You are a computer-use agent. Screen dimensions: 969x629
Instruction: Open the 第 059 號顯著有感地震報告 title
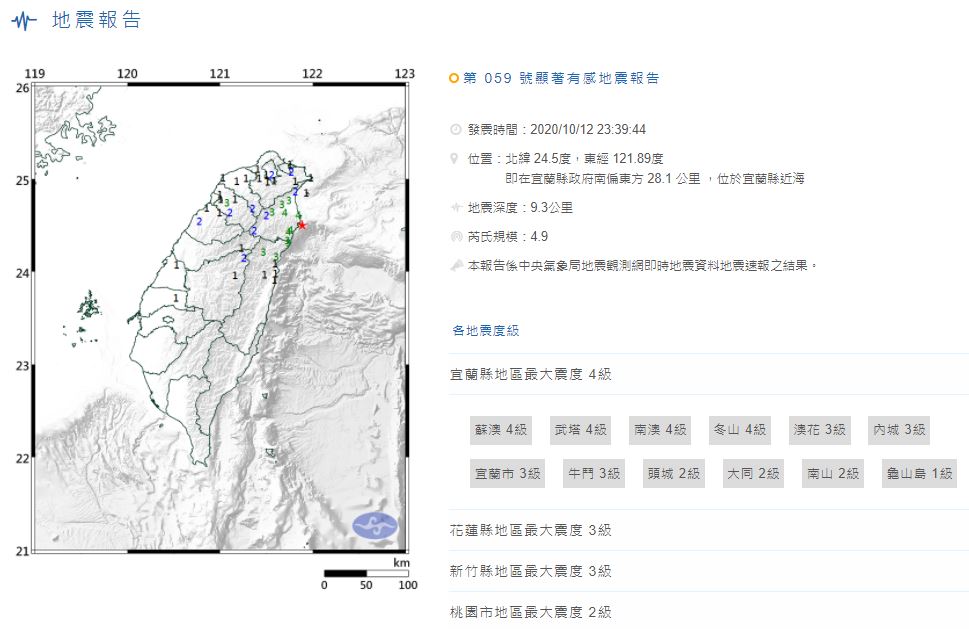point(561,78)
